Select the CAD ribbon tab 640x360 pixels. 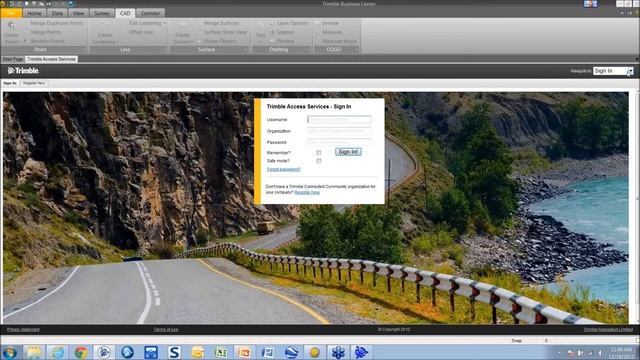pos(125,13)
